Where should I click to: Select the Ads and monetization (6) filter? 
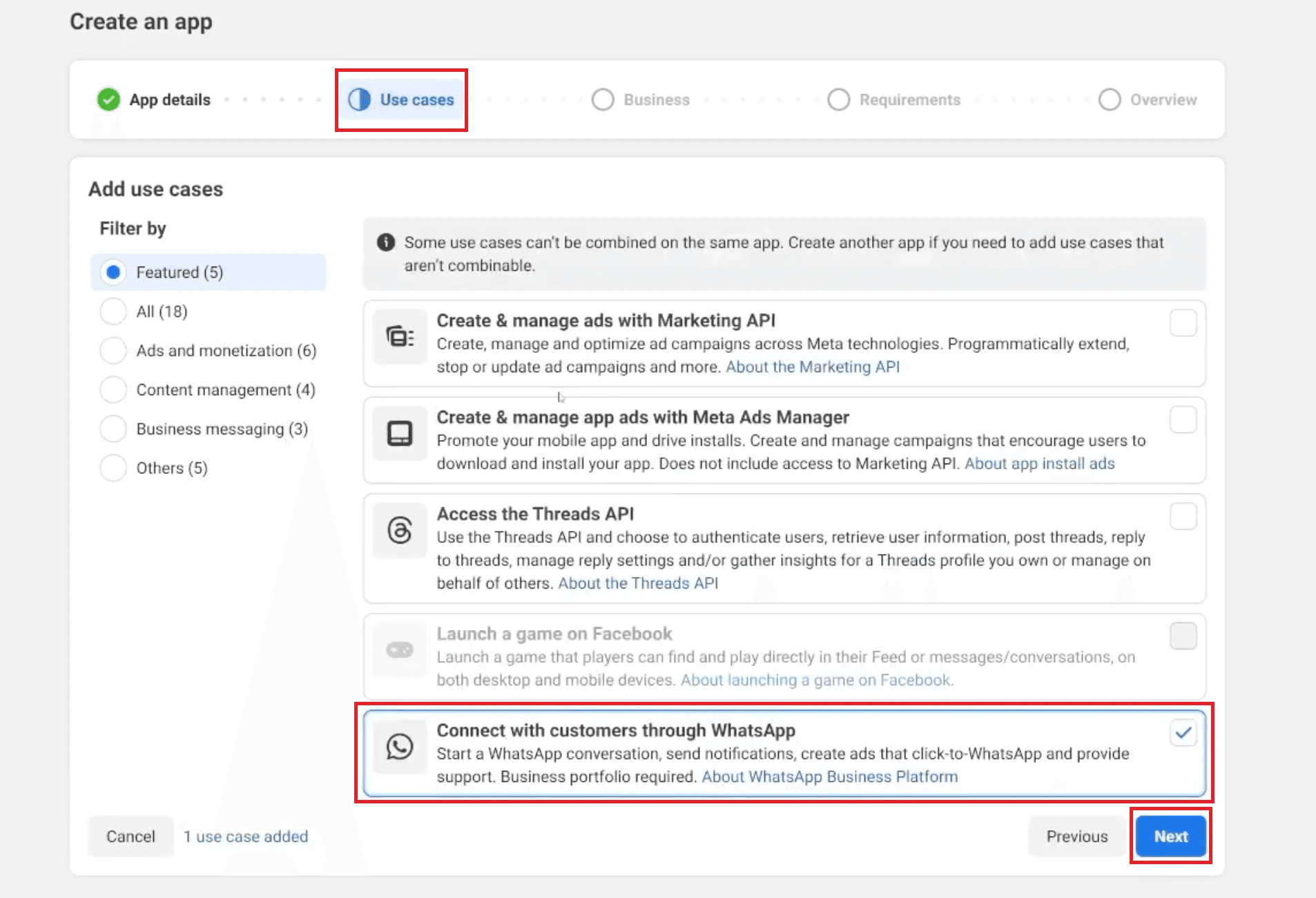click(x=113, y=350)
